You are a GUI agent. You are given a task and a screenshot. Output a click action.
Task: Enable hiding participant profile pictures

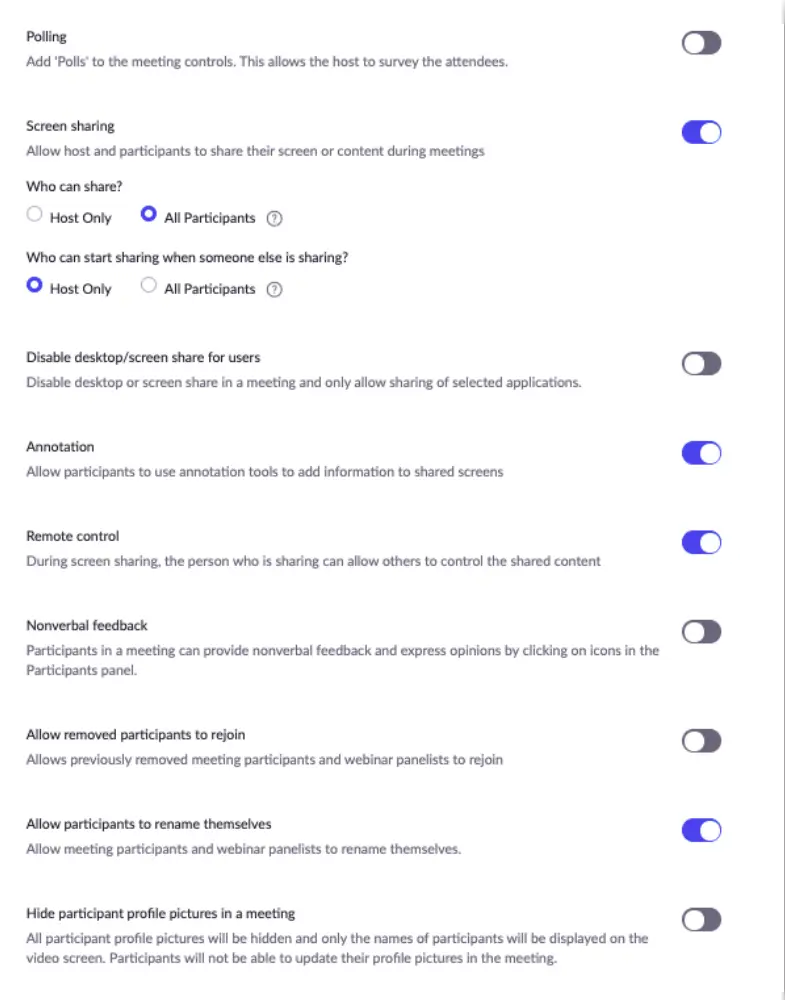(701, 920)
